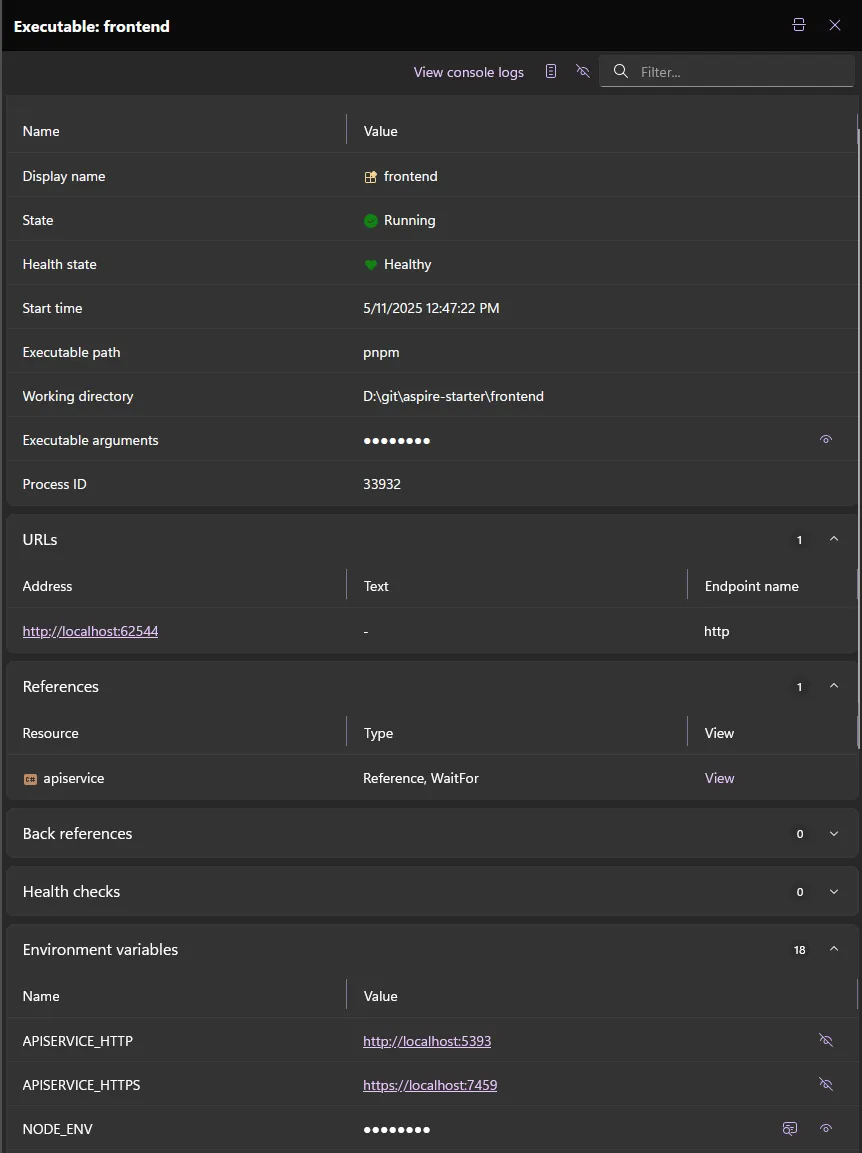Unmask the APISERVICE_HTTP value
Screen dimensions: 862x1153
(x=826, y=1040)
